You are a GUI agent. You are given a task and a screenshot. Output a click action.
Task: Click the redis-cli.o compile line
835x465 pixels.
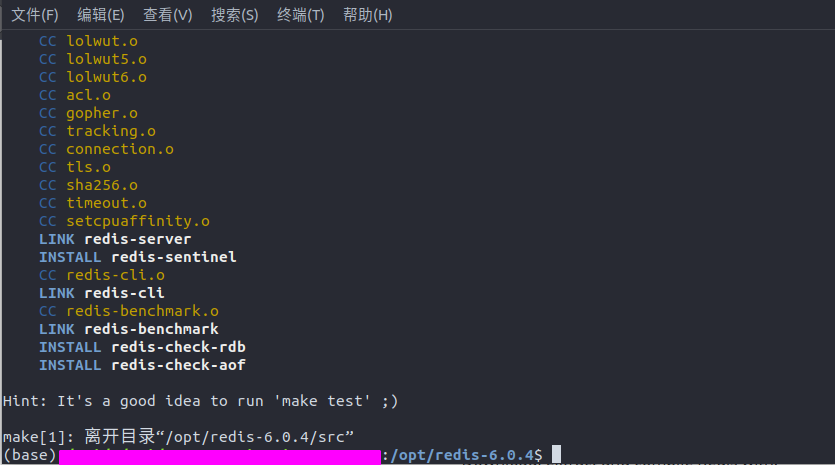[x=102, y=275]
